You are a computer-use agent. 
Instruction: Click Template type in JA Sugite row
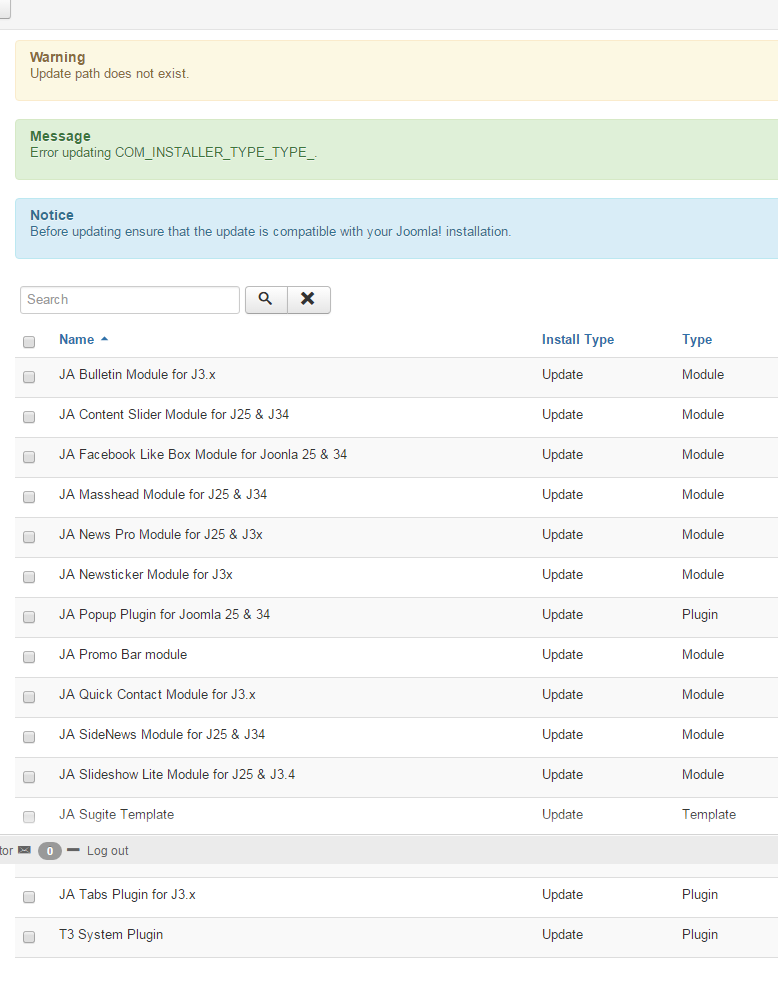tap(709, 815)
